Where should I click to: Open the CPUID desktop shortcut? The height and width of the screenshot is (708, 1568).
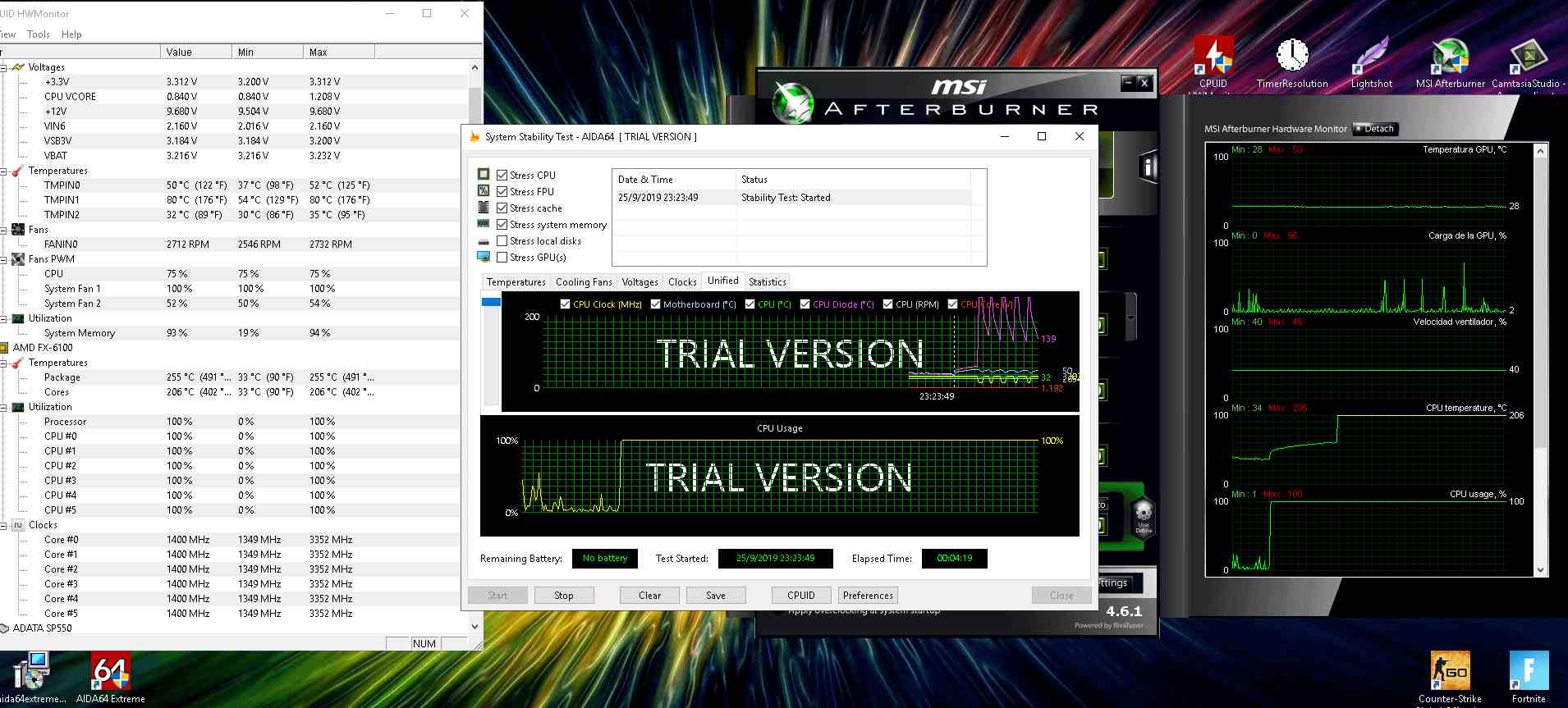pos(1213,62)
